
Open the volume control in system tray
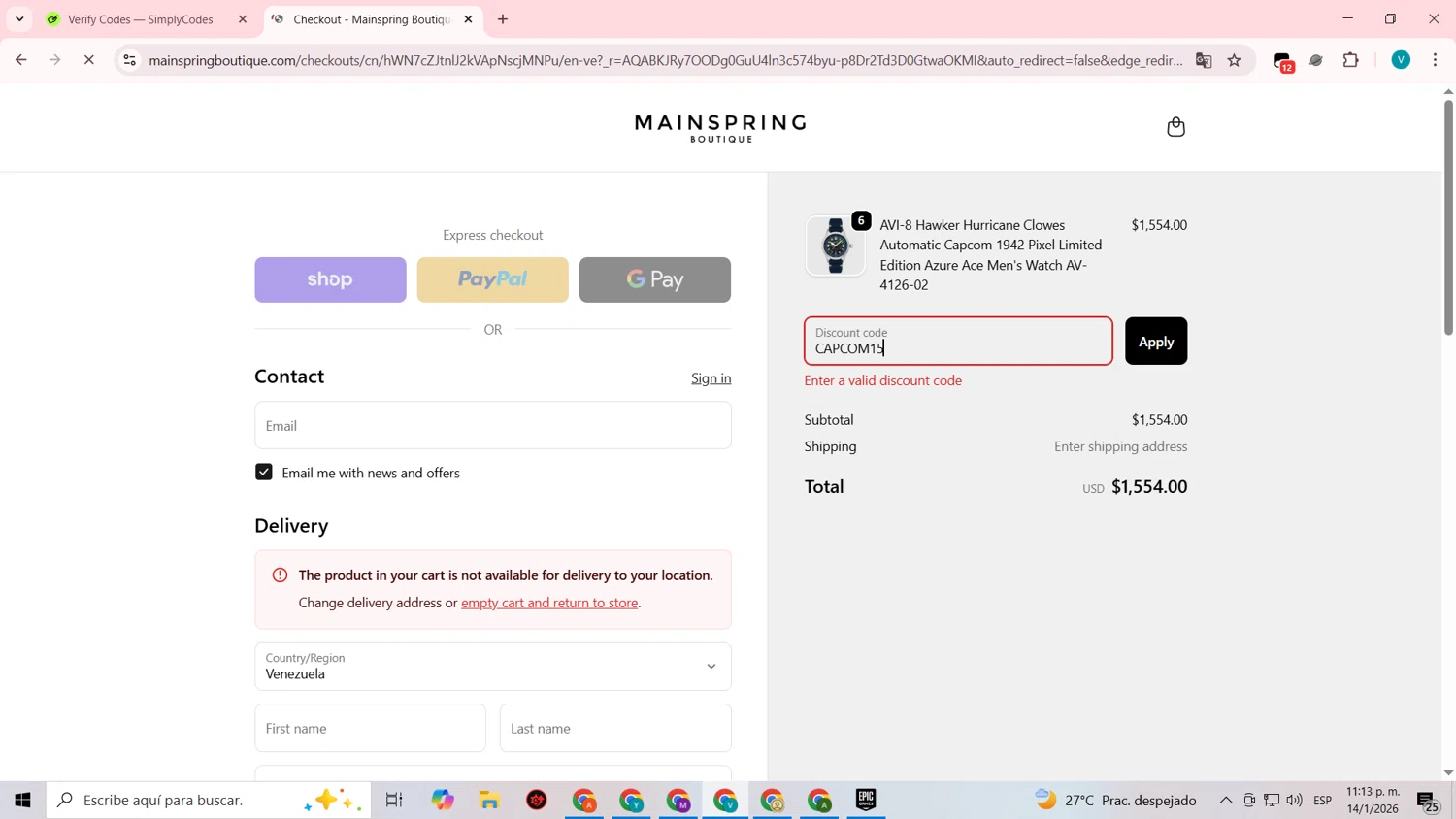point(1294,801)
